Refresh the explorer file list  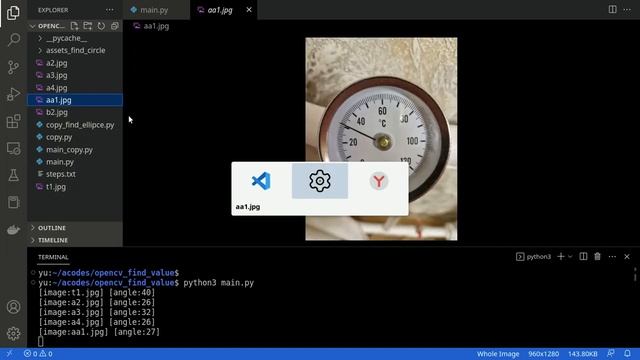101,26
